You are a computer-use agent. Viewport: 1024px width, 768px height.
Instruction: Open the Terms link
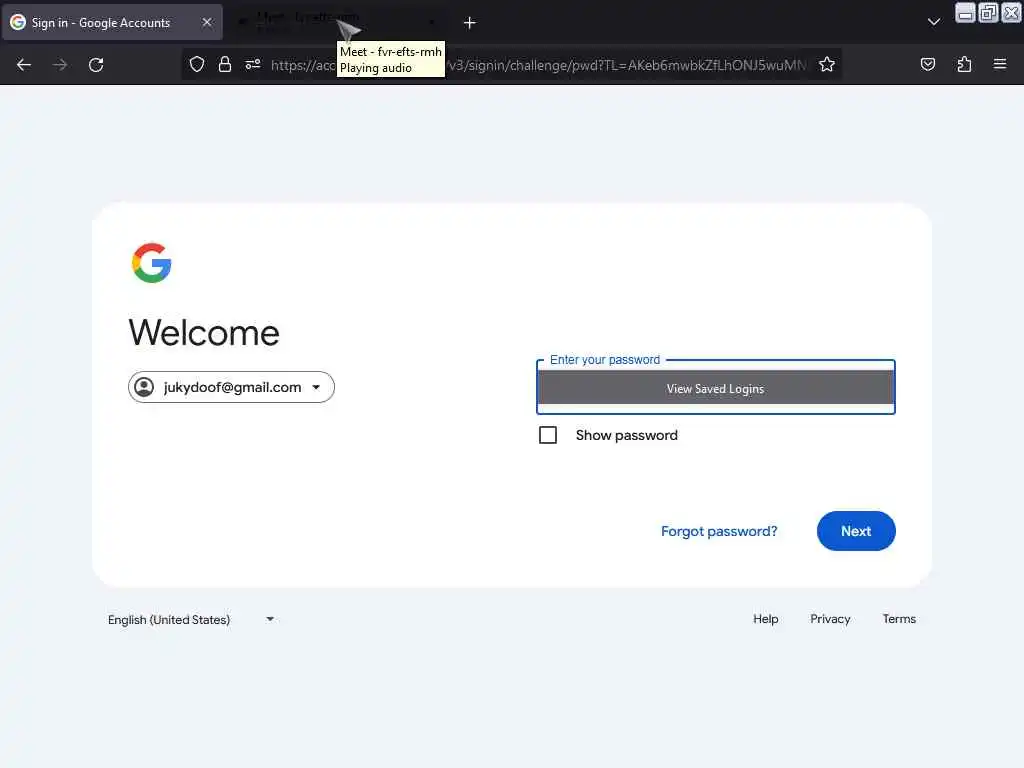click(x=899, y=619)
